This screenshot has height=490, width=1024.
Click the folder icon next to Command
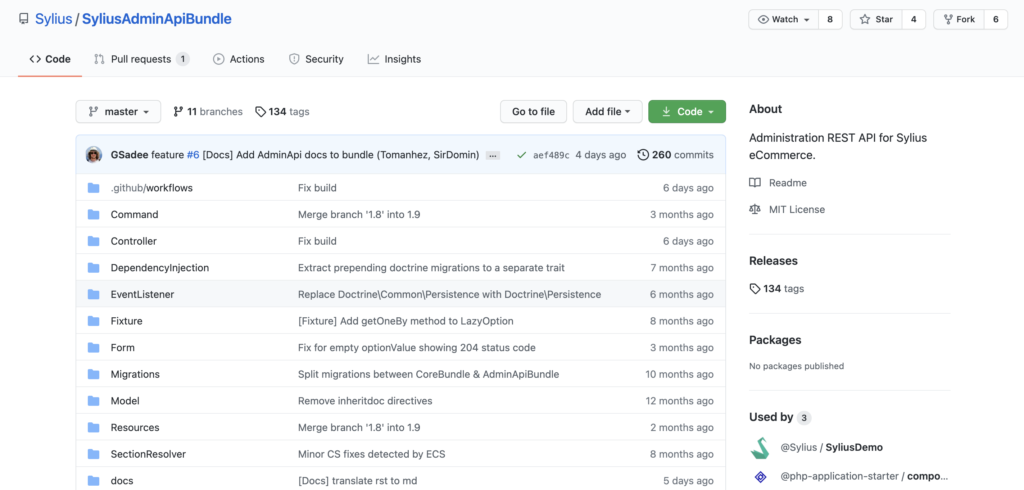click(x=93, y=215)
